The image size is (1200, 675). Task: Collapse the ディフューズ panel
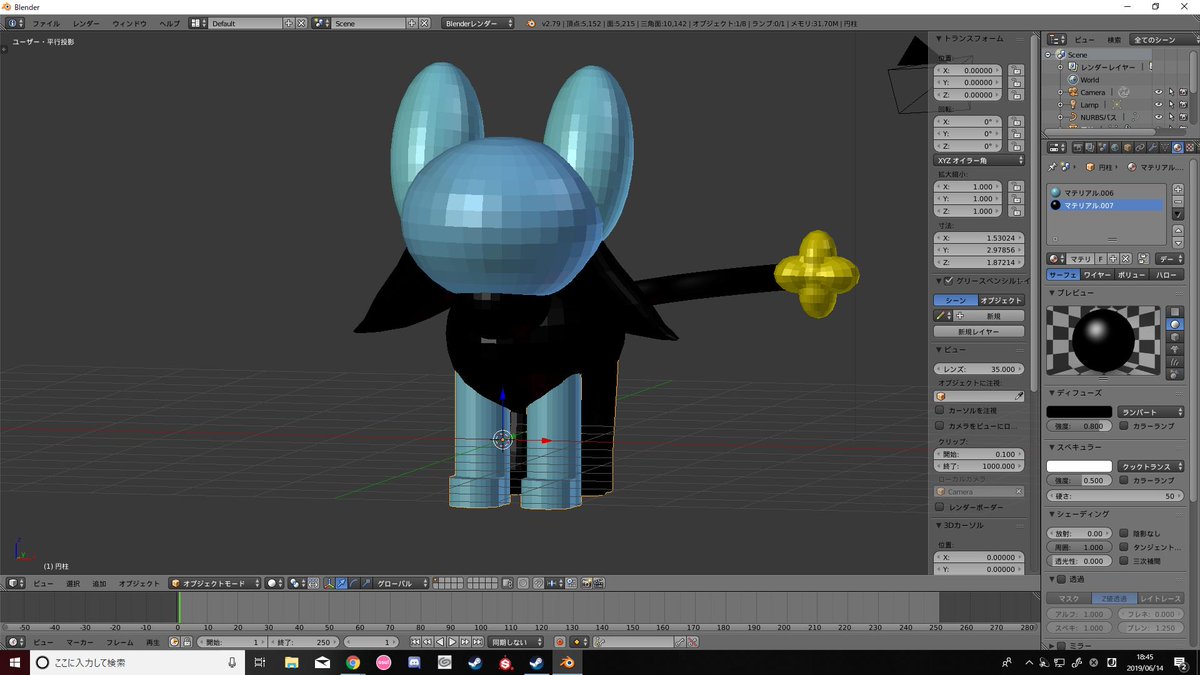(1052, 393)
